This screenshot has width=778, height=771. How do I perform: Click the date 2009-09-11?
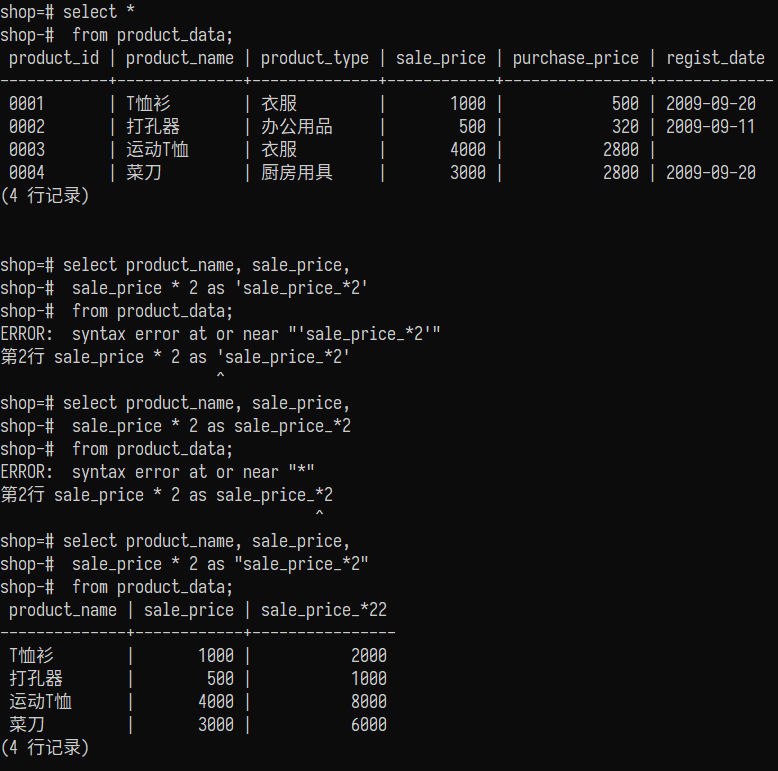[x=711, y=127]
